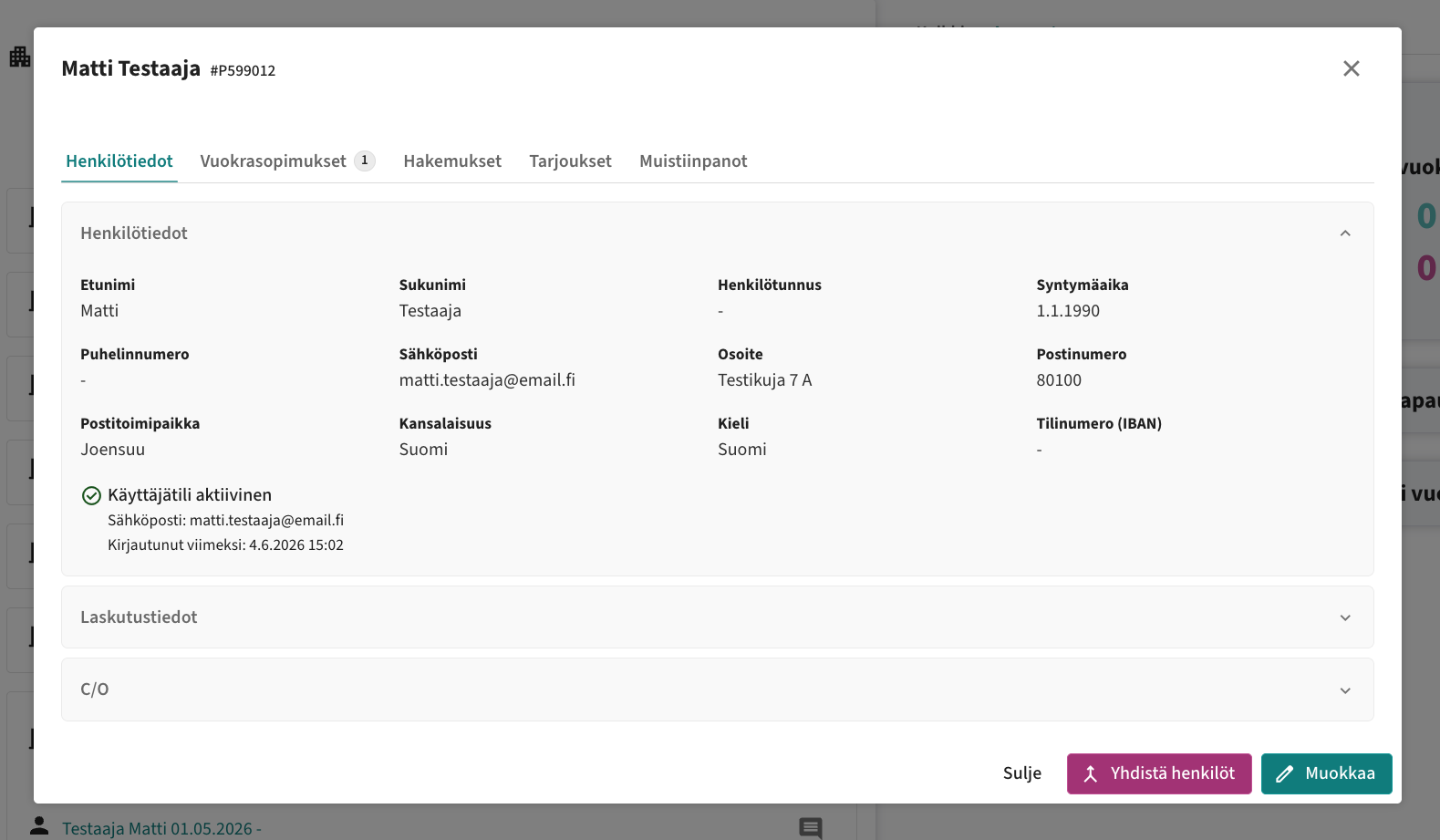This screenshot has height=840, width=1440.
Task: Open the Muistiinpanot tab
Action: coord(693,161)
